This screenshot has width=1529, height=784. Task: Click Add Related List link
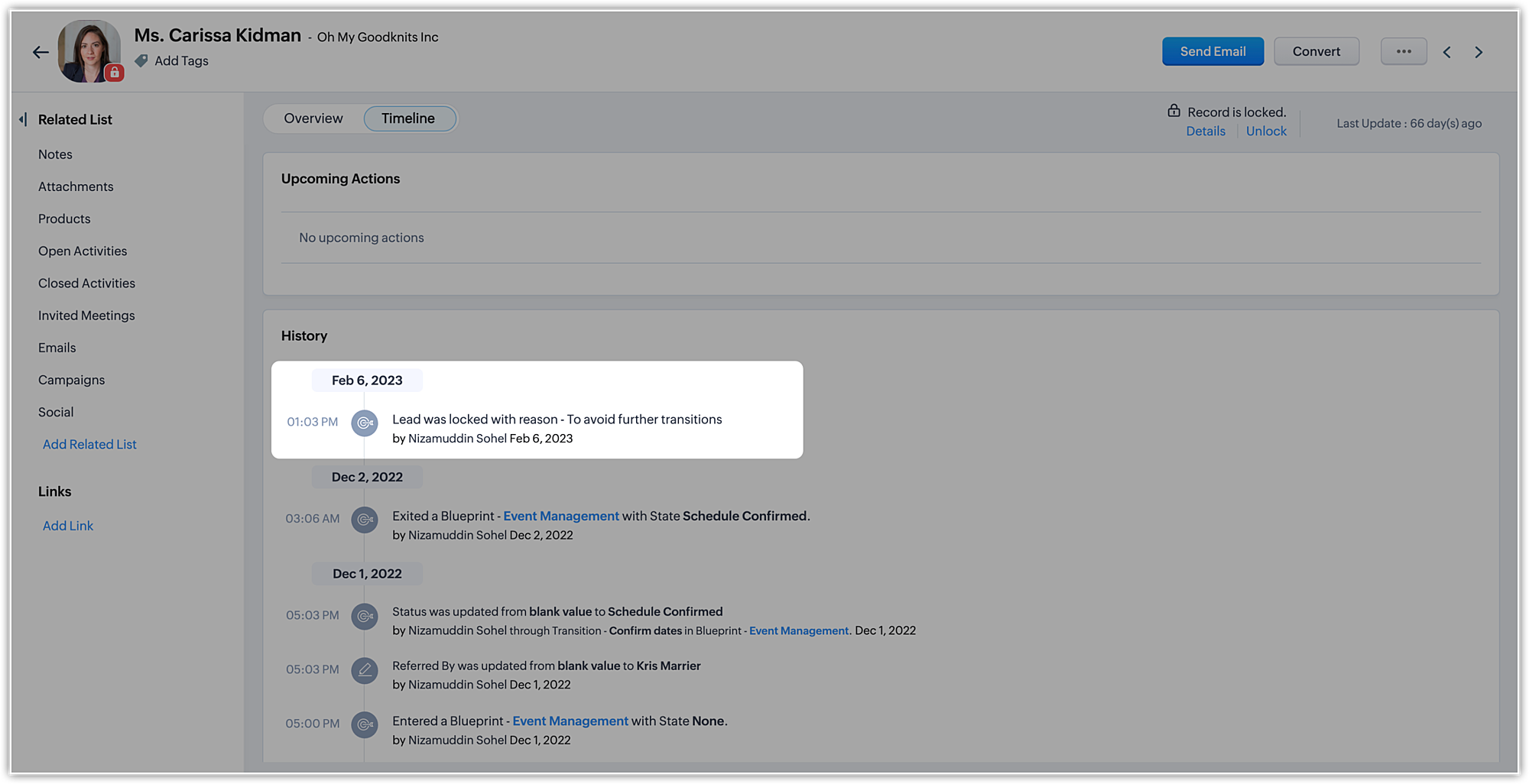[x=89, y=444]
